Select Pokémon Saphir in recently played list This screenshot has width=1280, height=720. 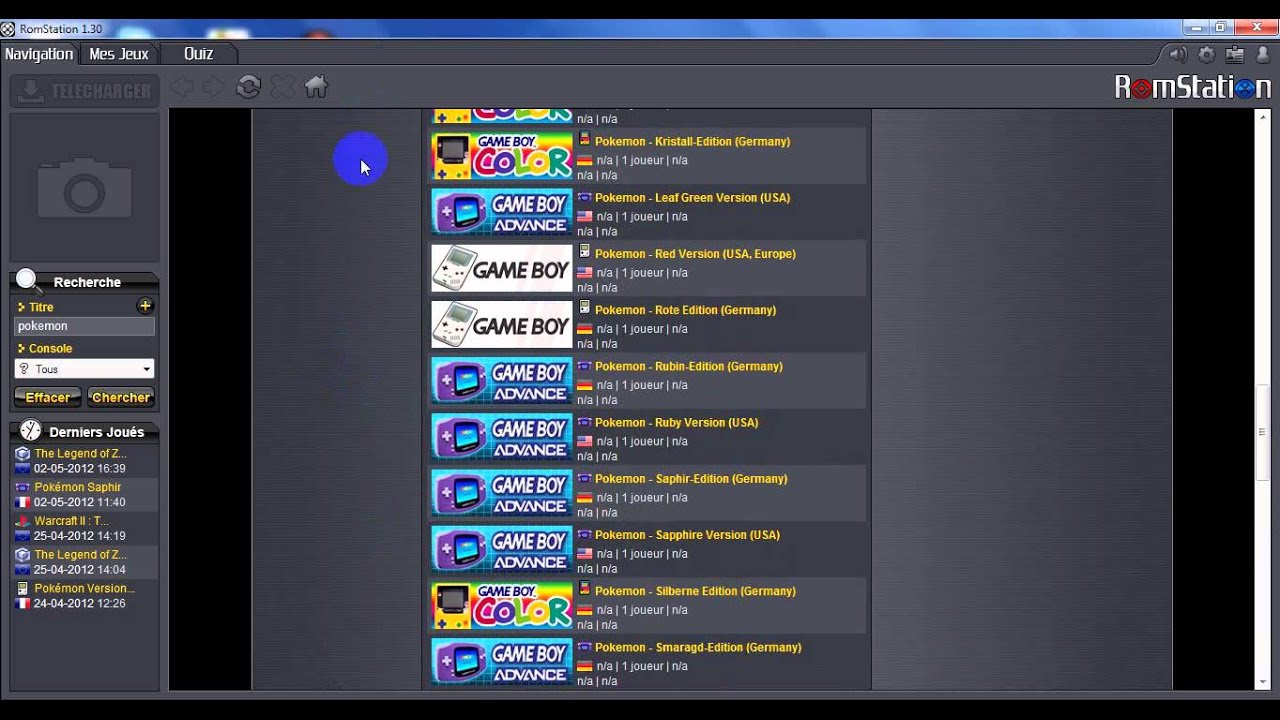click(85, 495)
